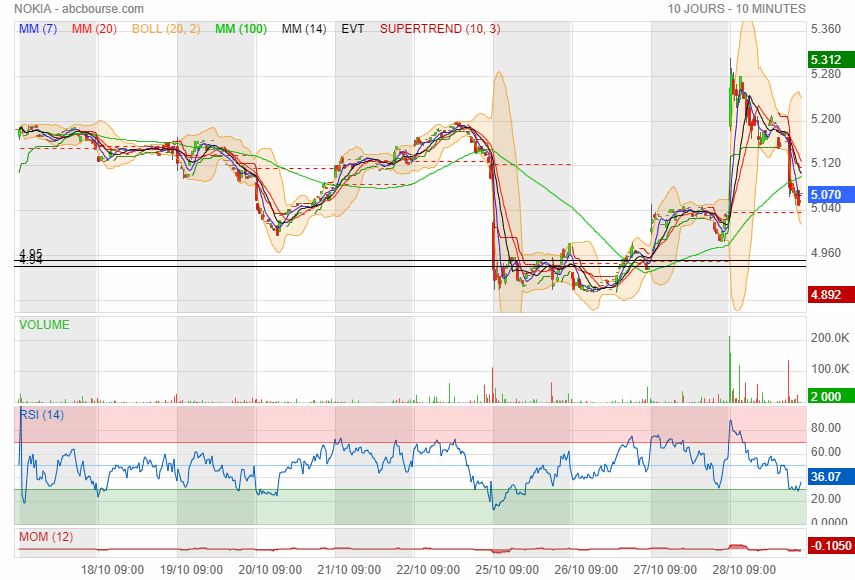This screenshot has width=855, height=580.
Task: Click the 28/10 09:00 date label
Action: point(744,570)
